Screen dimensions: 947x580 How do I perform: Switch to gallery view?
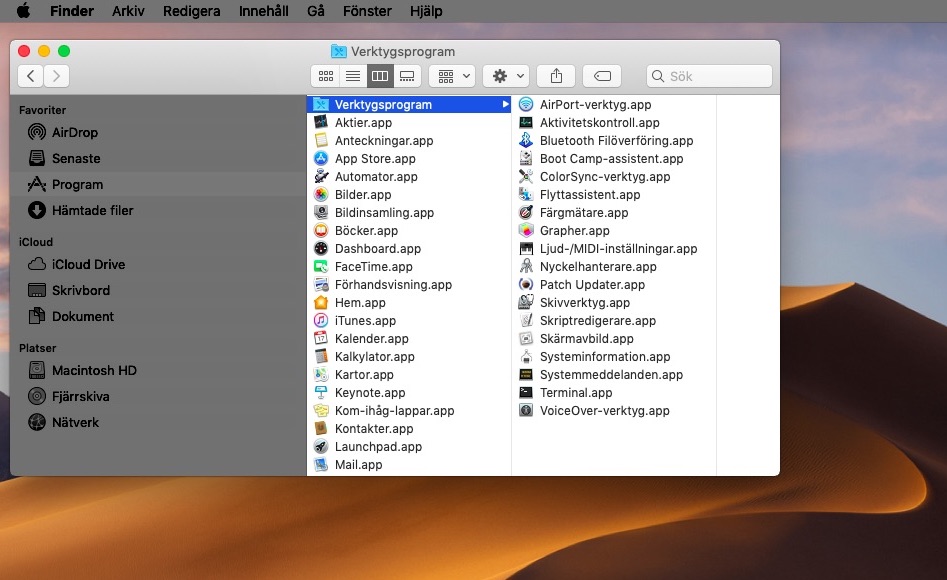[x=407, y=76]
